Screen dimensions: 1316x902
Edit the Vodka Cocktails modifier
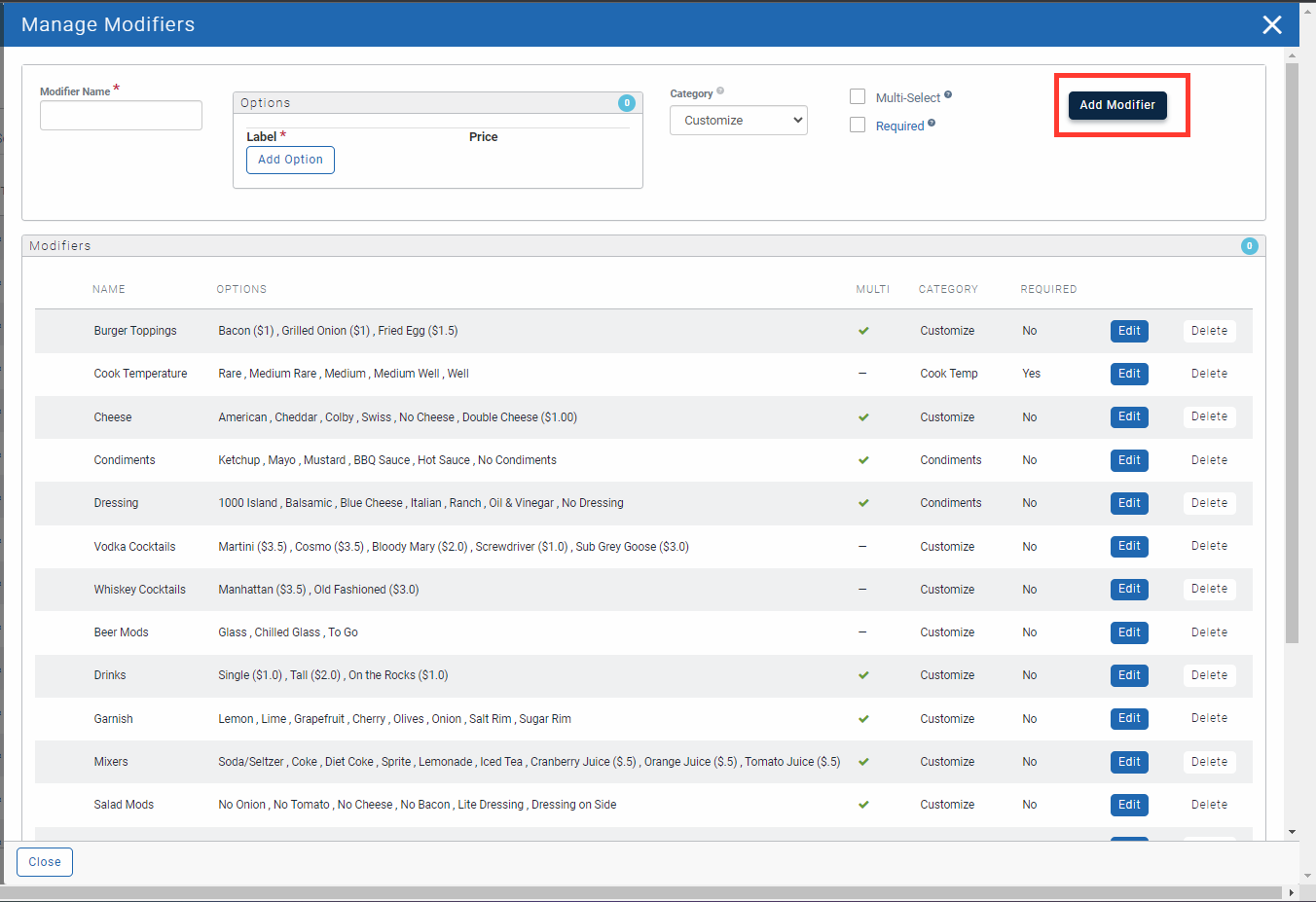(1129, 547)
